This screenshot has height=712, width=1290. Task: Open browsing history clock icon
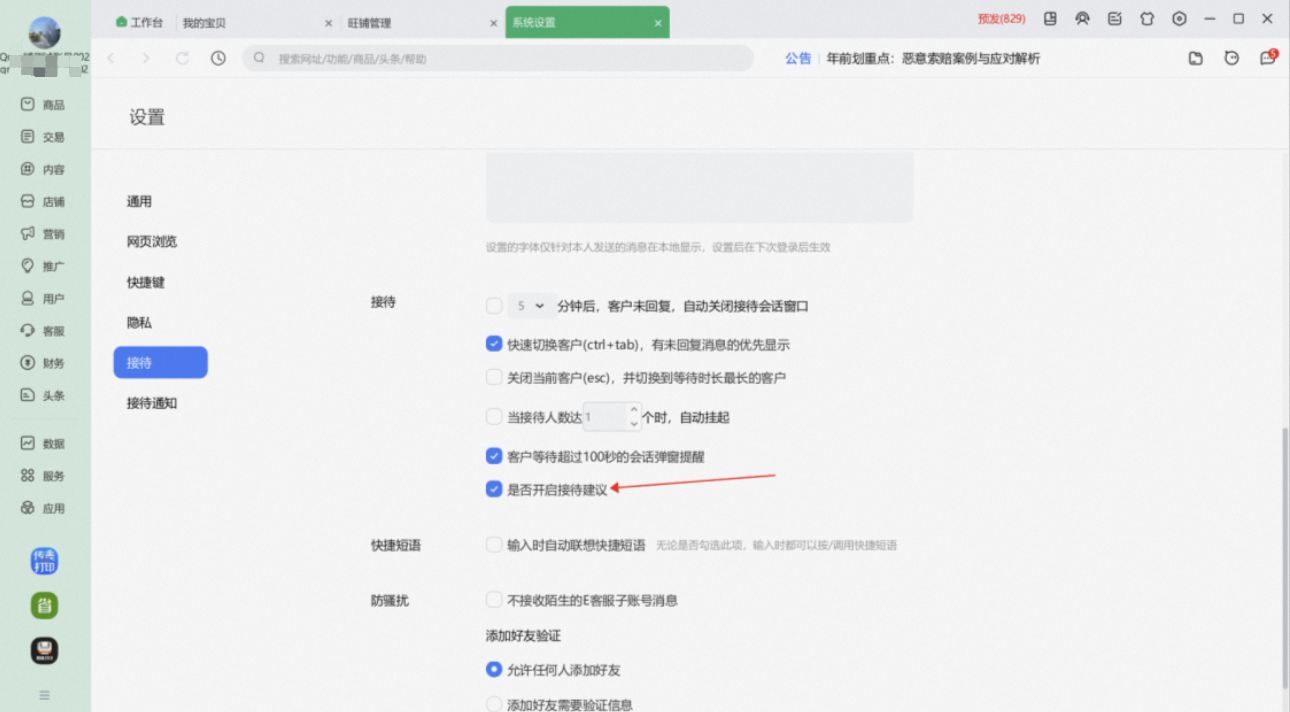[x=218, y=58]
